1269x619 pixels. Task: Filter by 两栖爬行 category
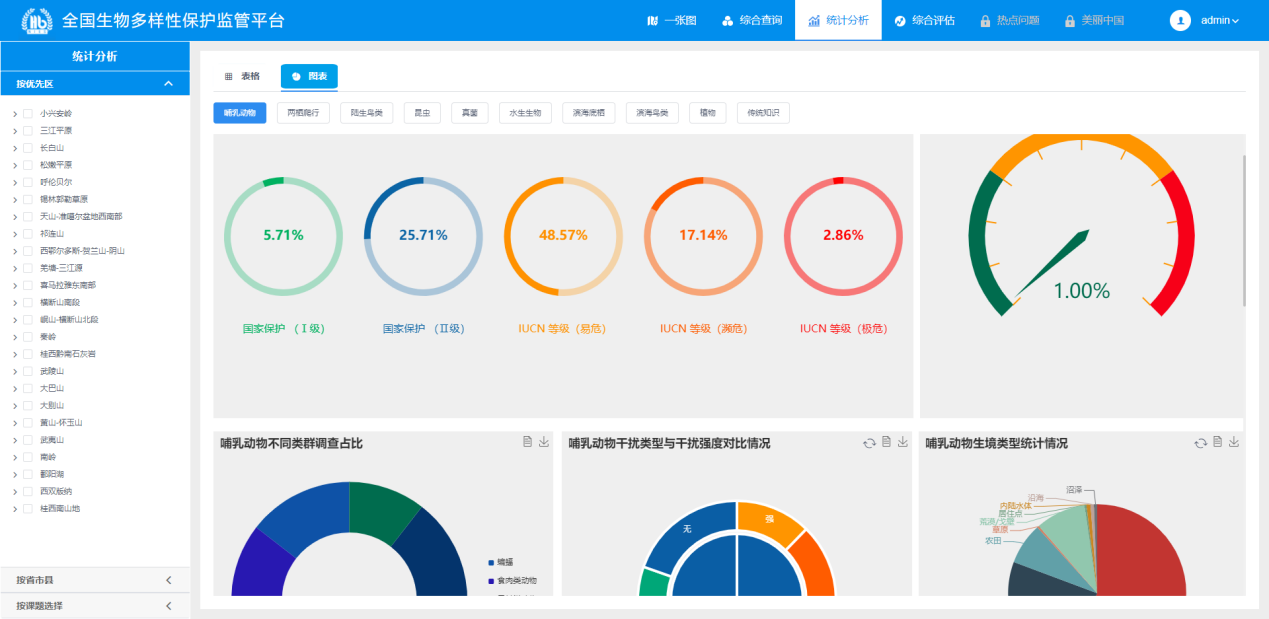tap(303, 113)
